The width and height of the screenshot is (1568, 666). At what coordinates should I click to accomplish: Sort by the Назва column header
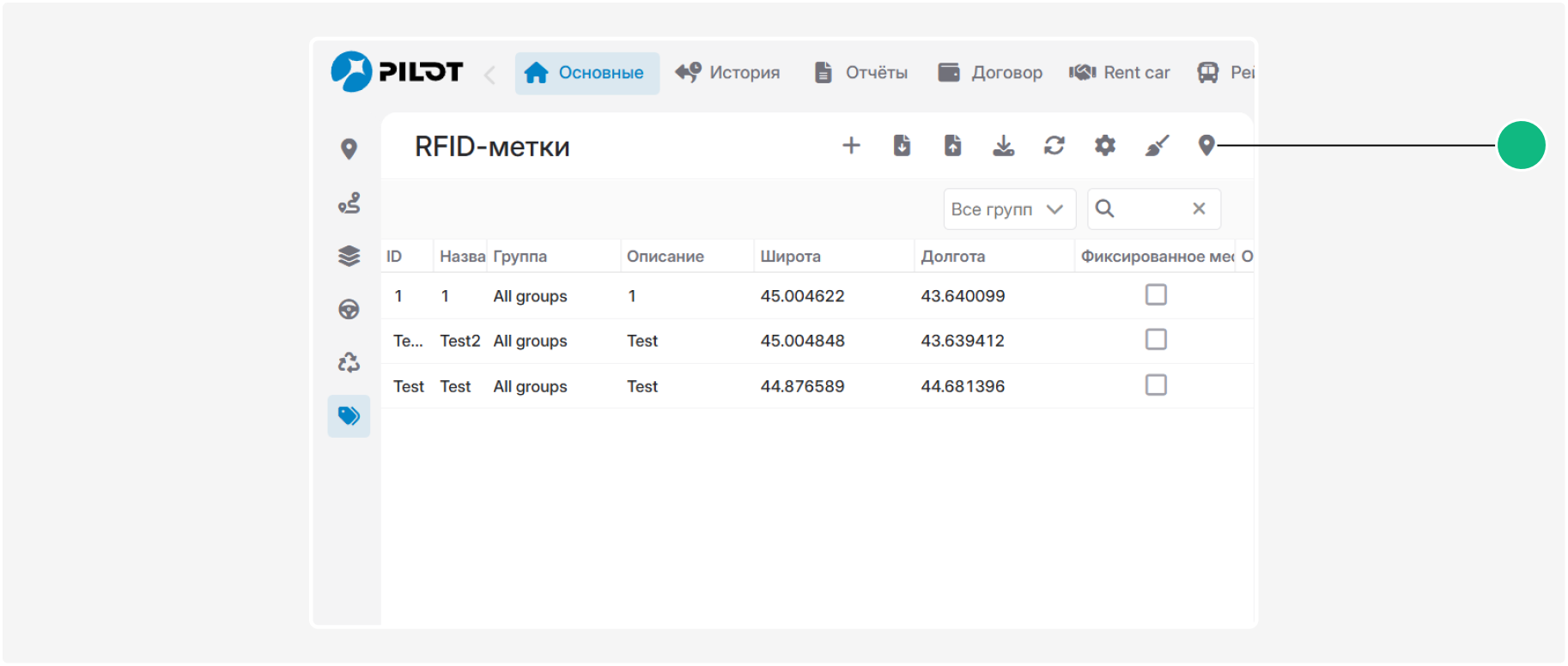coord(462,257)
